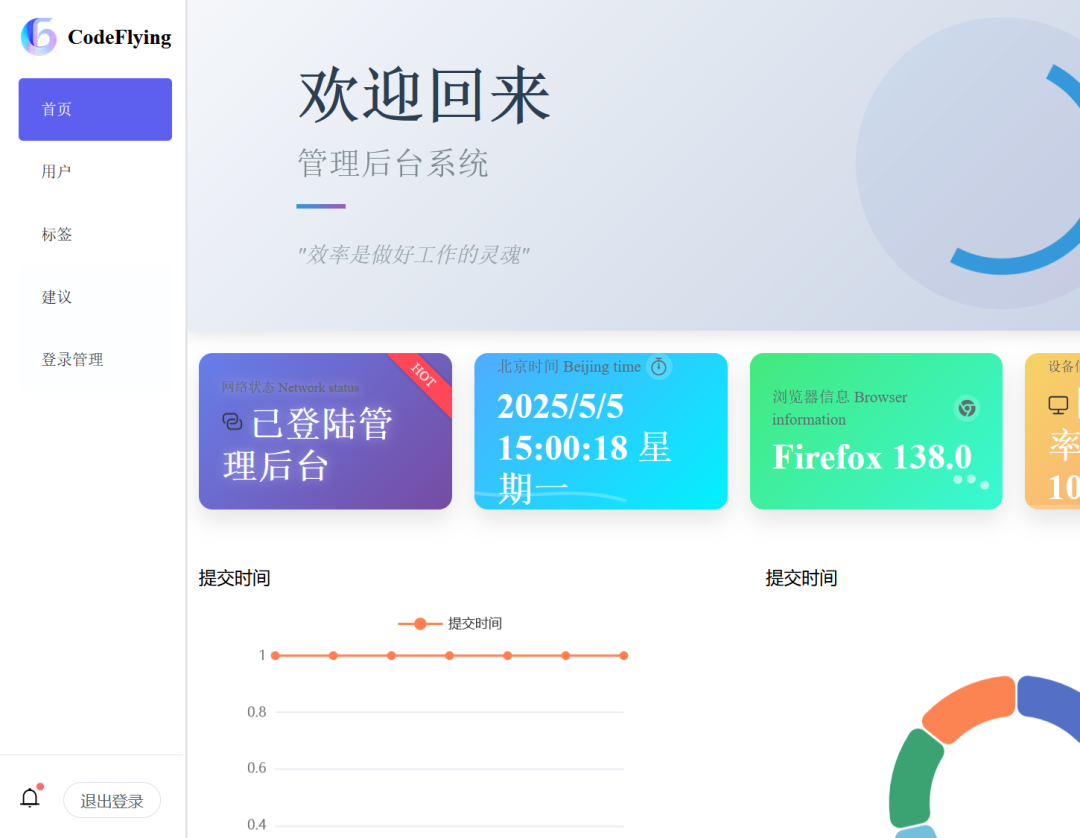The height and width of the screenshot is (838, 1080).
Task: Open the 标签 menu item
Action: pyautogui.click(x=95, y=235)
